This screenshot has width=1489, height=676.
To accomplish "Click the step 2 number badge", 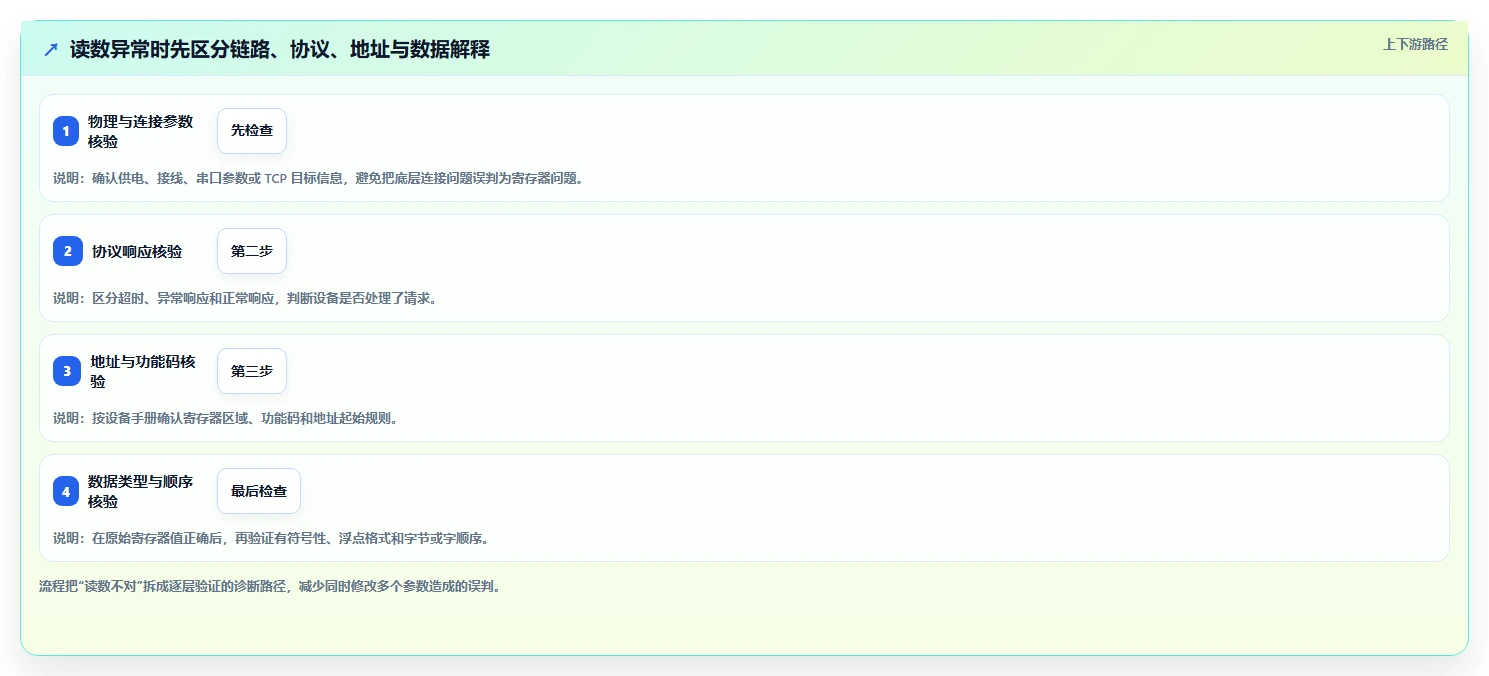I will 68,251.
